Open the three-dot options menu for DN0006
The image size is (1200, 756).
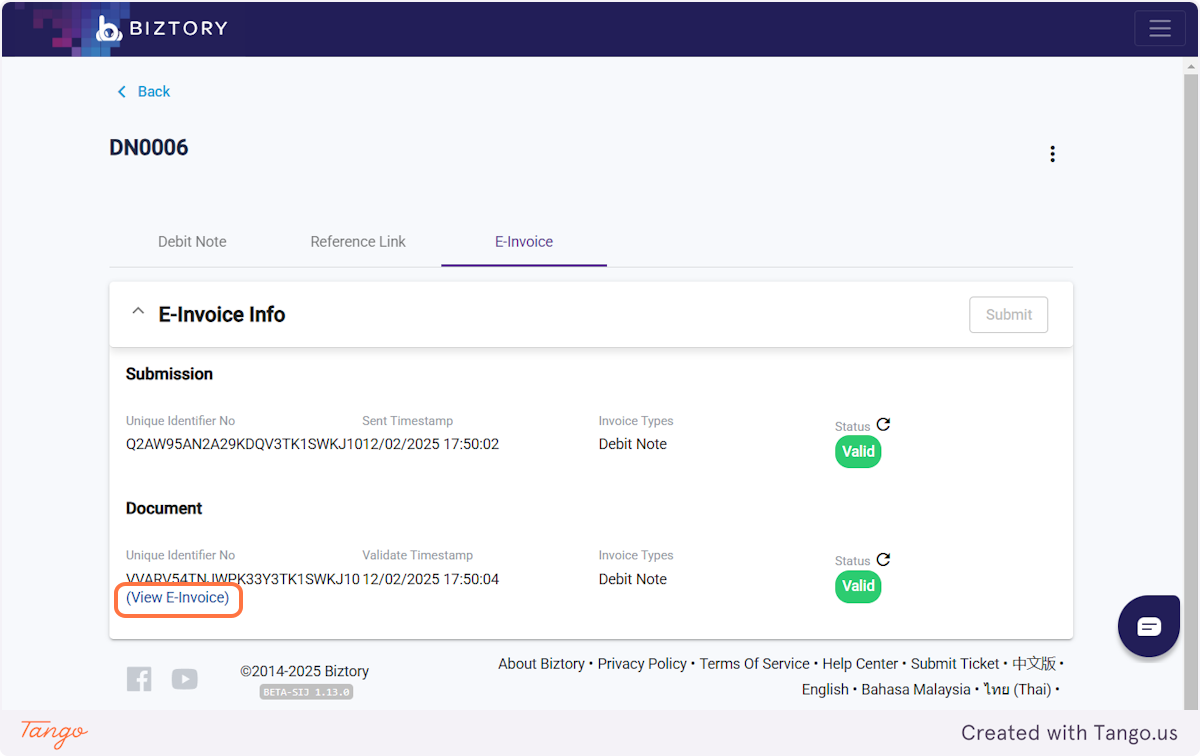(x=1052, y=154)
